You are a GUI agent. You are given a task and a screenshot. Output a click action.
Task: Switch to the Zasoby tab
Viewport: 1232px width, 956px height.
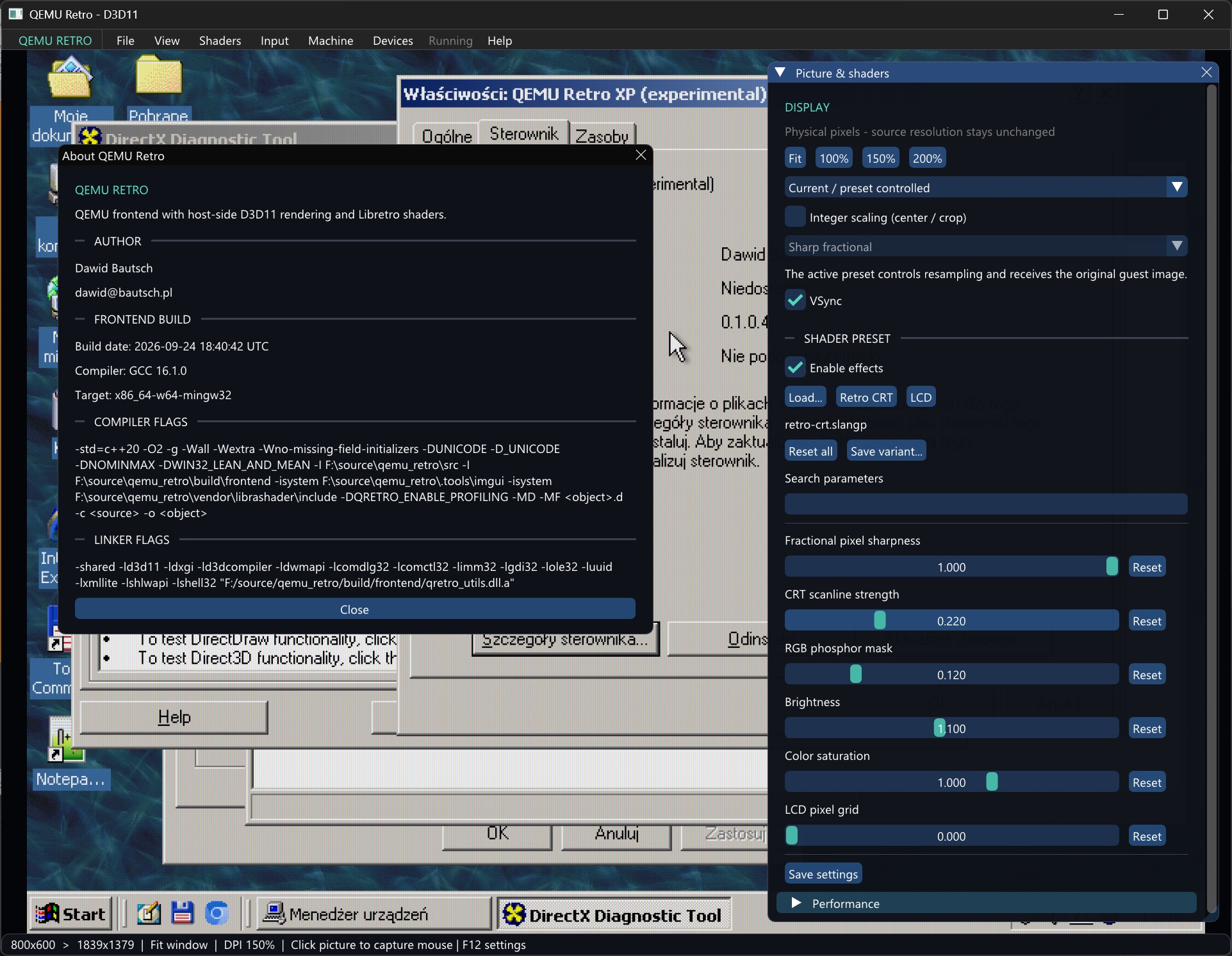pyautogui.click(x=602, y=135)
